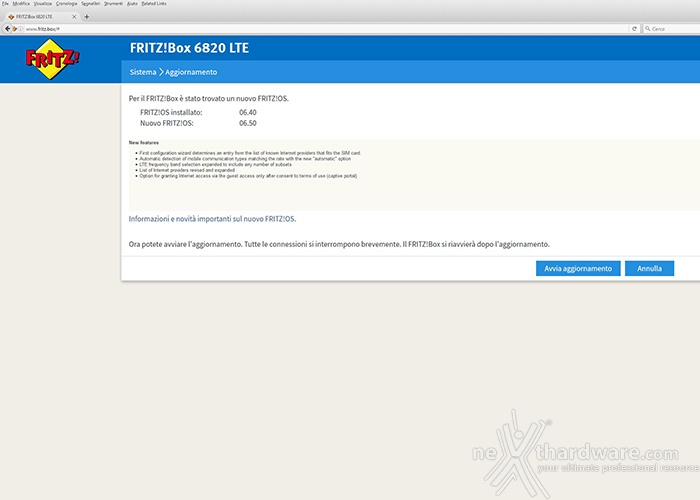Screen dimensions: 700x500
Task: Click Aggiornamento in the breadcrumb
Action: 191,72
